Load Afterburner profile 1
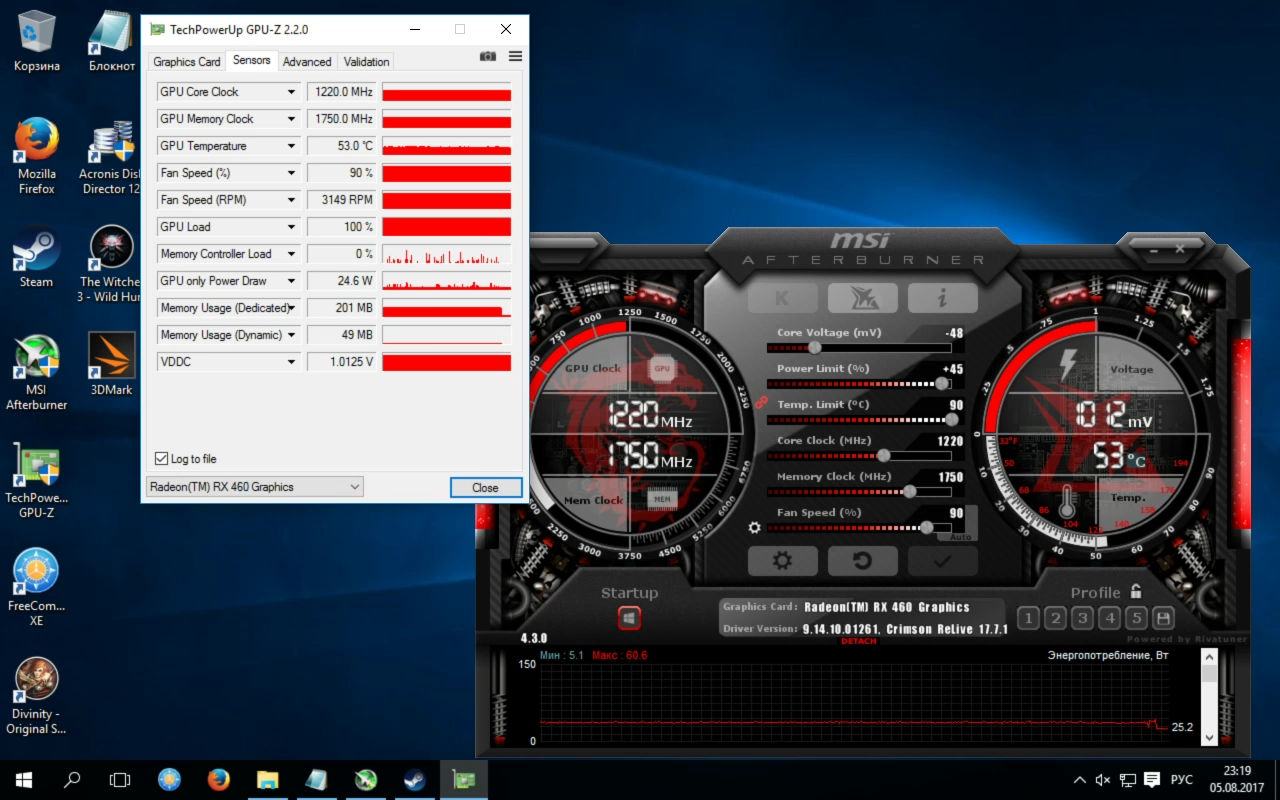Viewport: 1280px width, 800px height. 1028,618
